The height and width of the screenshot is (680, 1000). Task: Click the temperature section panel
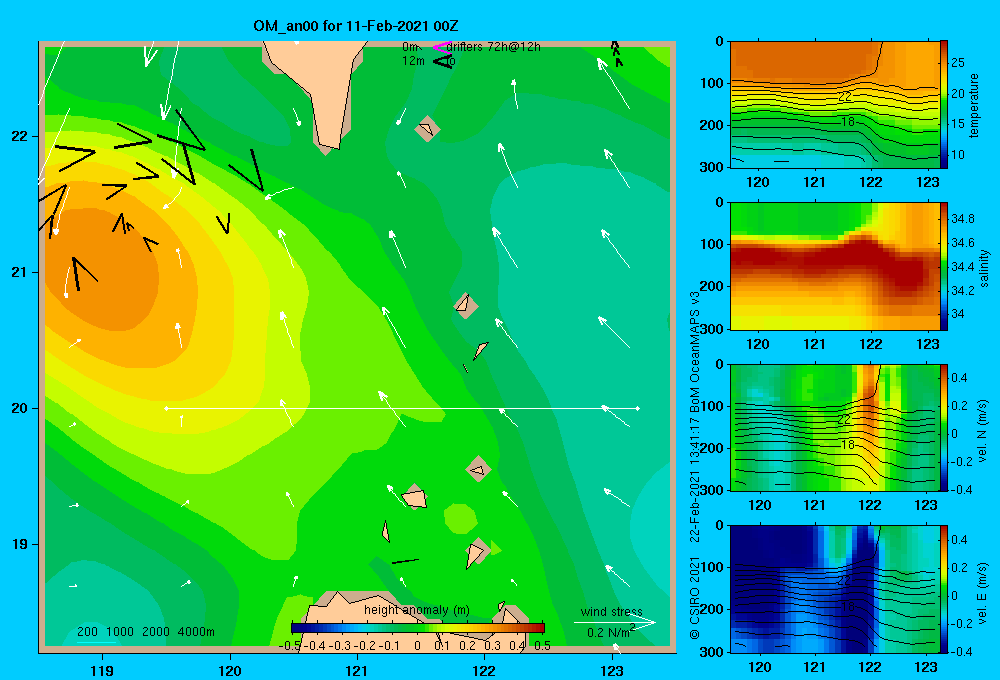point(835,105)
